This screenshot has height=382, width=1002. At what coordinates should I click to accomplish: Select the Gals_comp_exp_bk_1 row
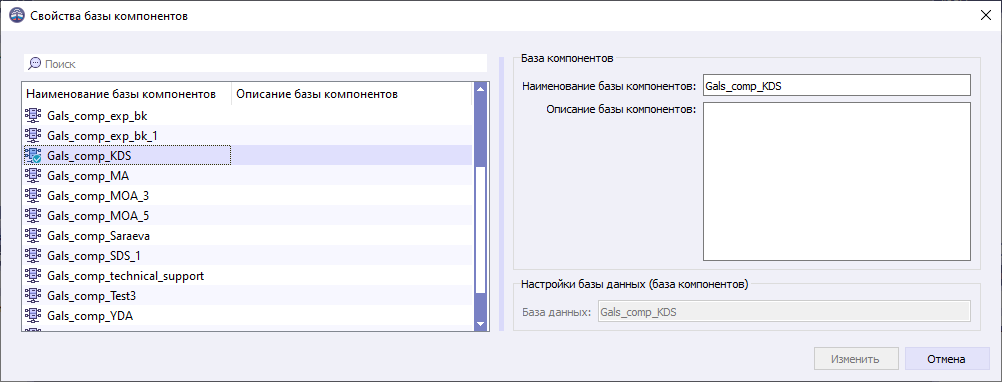point(247,135)
